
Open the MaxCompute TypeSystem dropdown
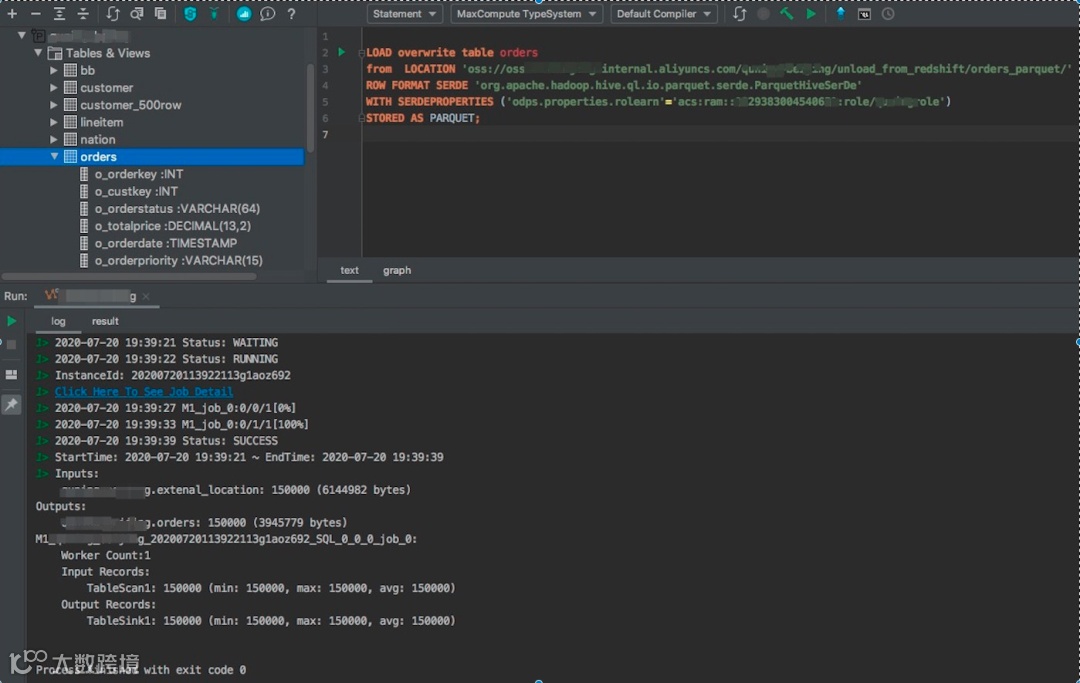click(x=526, y=14)
